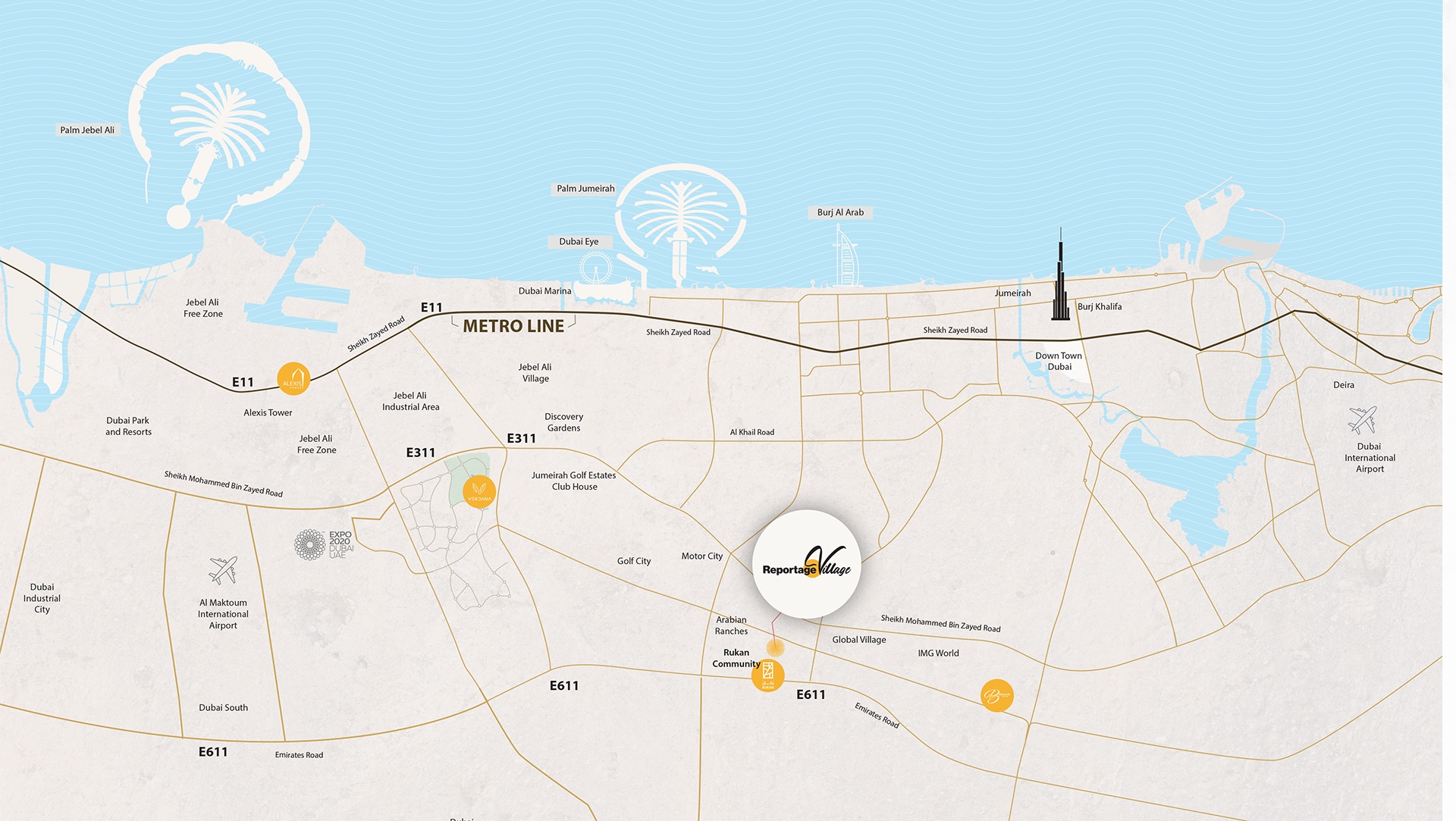Click the Alexis Tower orange marker icon
1456x821 pixels.
click(293, 379)
